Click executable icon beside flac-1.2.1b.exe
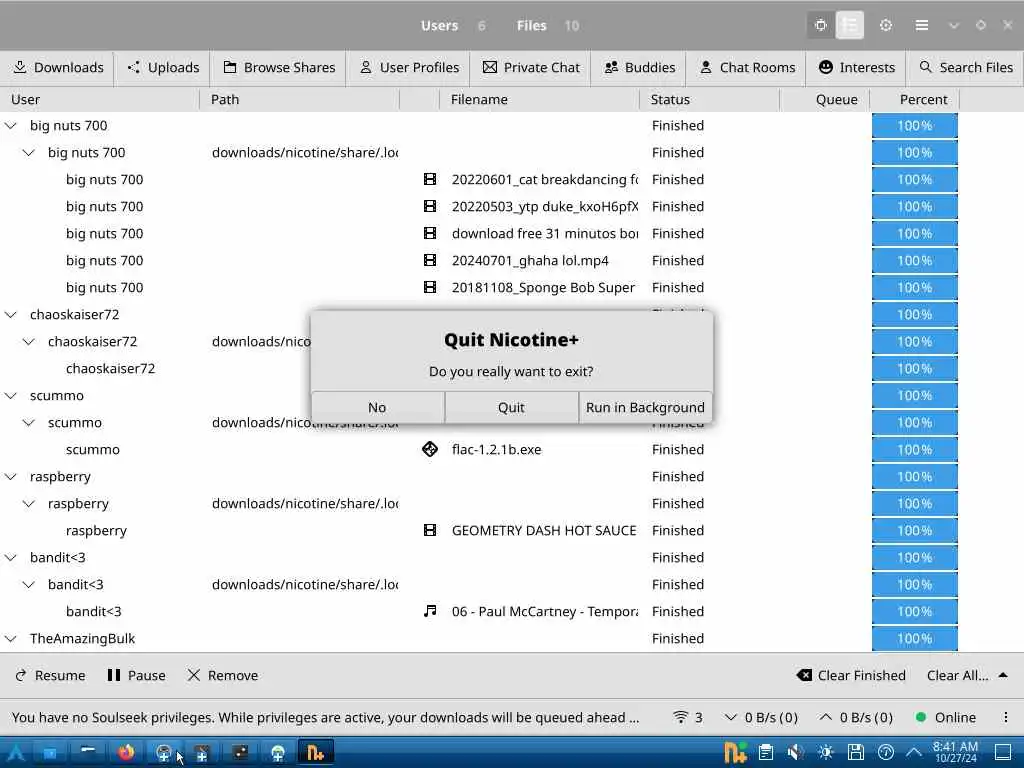Image resolution: width=1024 pixels, height=768 pixels. 430,449
